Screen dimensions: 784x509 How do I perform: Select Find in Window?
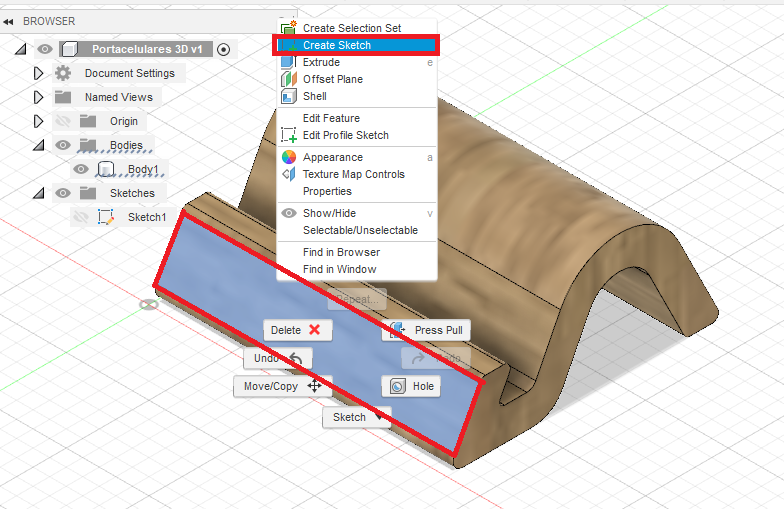356,269
